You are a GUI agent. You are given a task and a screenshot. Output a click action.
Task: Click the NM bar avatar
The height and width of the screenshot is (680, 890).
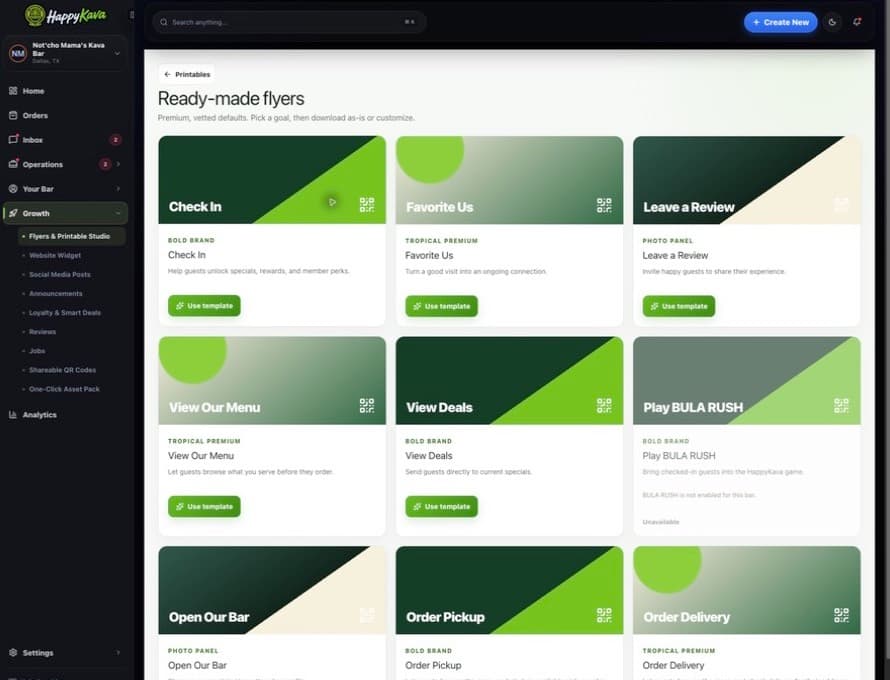[x=18, y=53]
